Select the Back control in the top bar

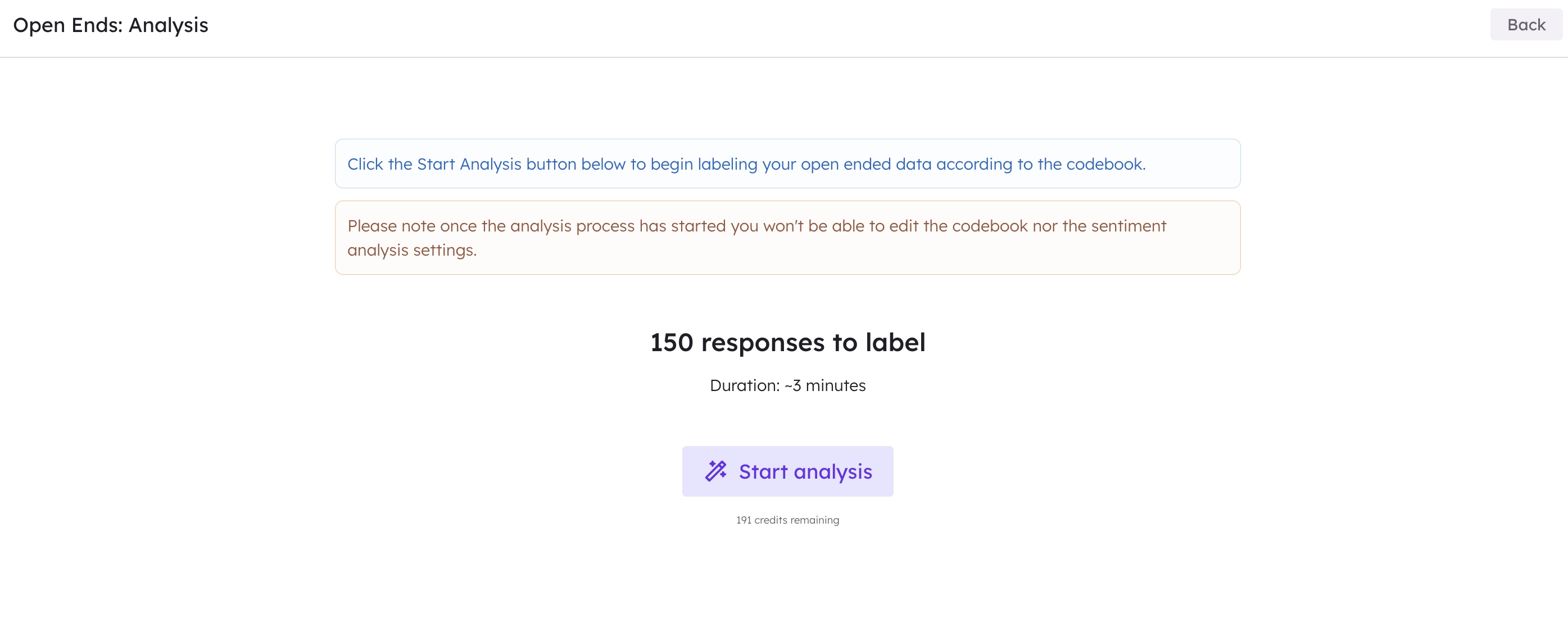click(1526, 25)
